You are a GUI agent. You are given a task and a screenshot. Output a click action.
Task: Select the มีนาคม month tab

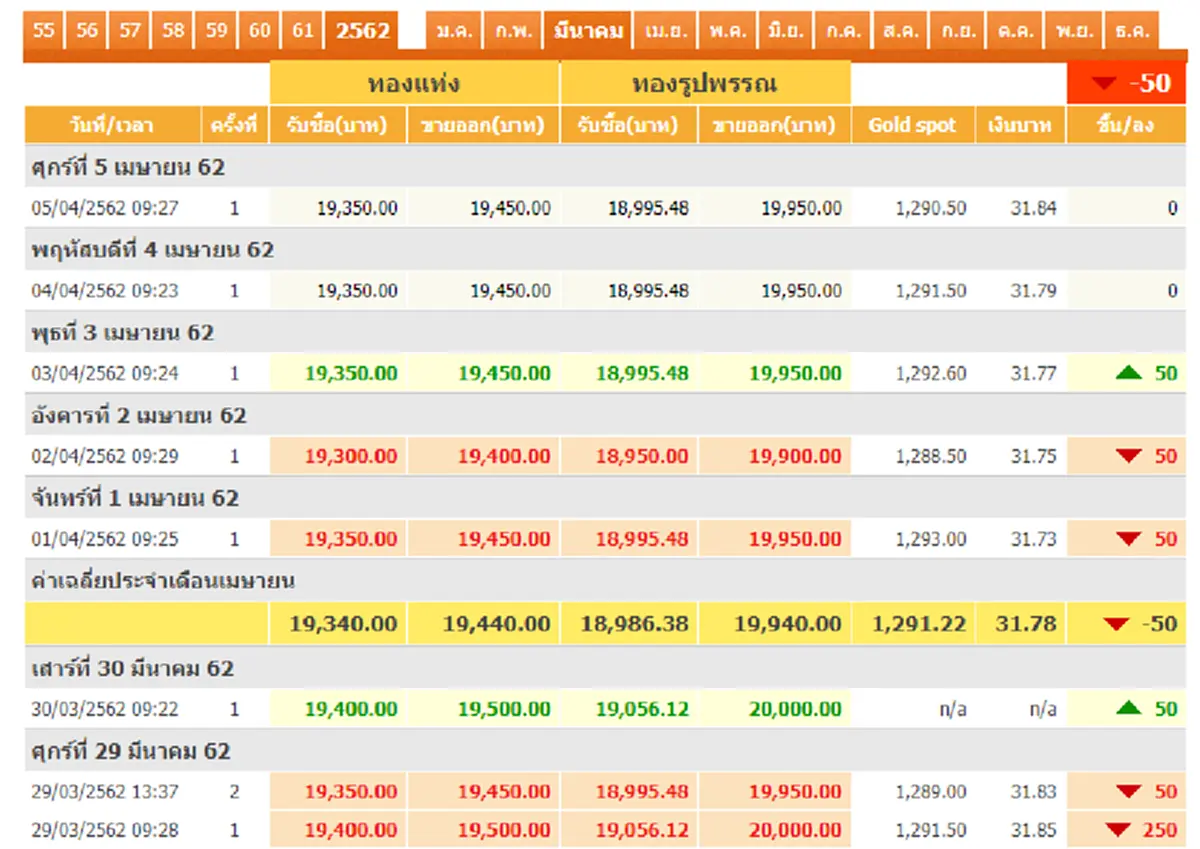coord(589,31)
